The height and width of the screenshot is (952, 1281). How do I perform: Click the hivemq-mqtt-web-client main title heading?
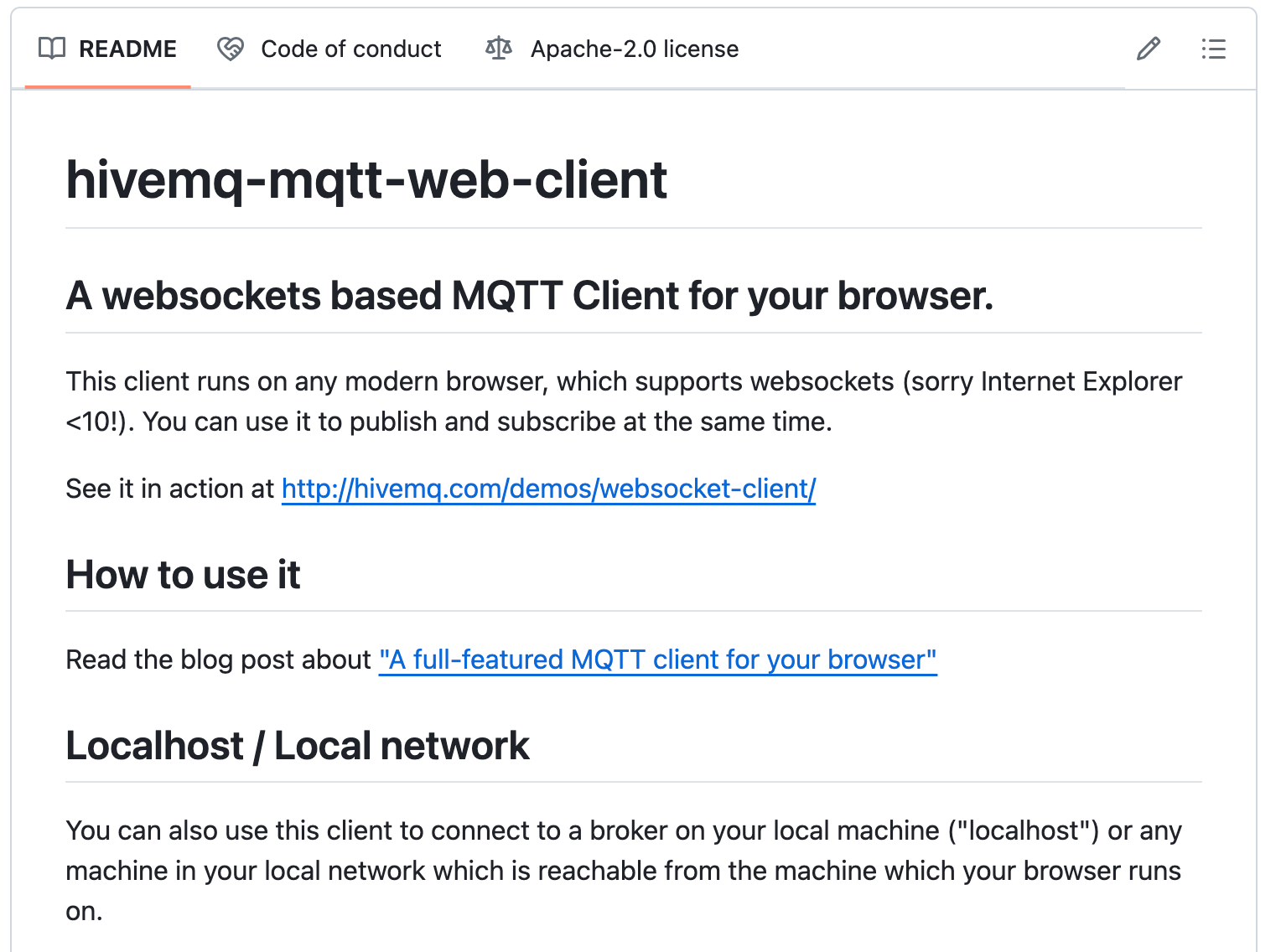pyautogui.click(x=366, y=180)
